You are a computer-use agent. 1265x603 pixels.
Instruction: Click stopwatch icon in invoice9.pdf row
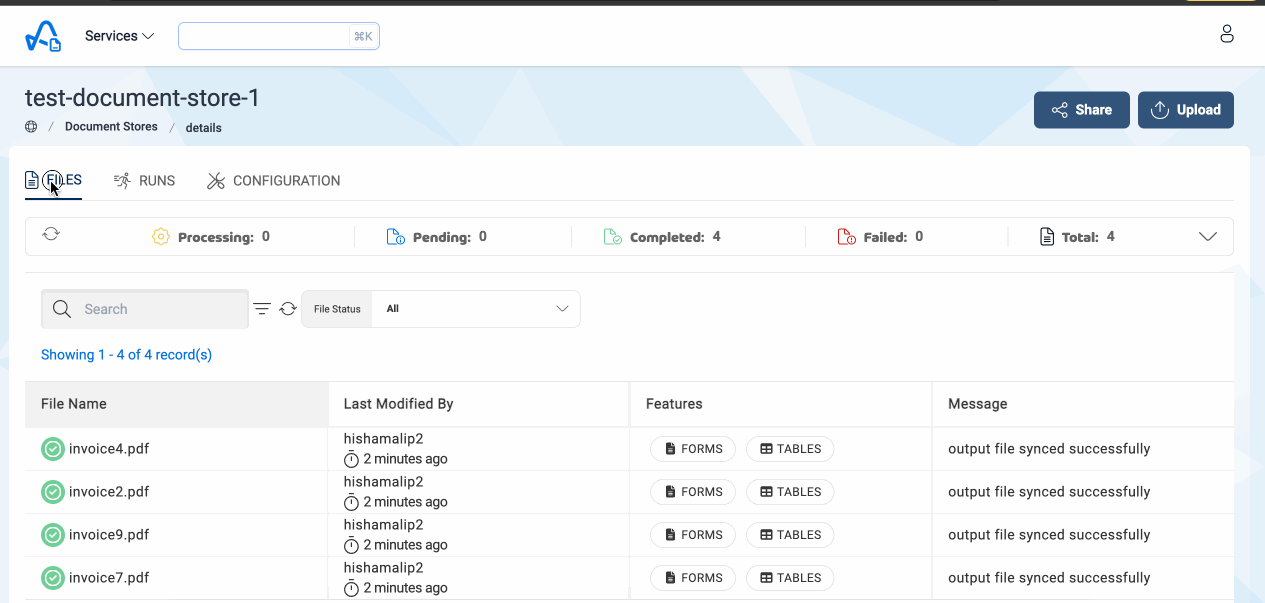coord(351,545)
